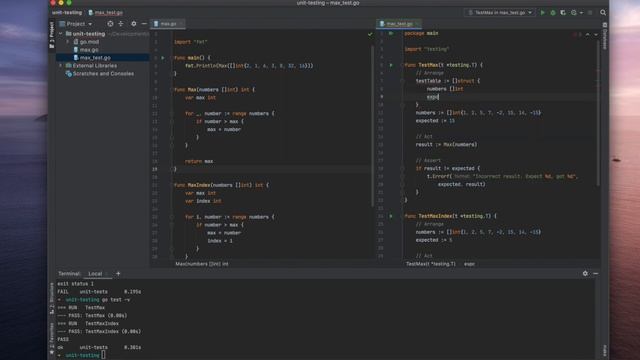Collapse the unit-testing project folder

(x=61, y=33)
